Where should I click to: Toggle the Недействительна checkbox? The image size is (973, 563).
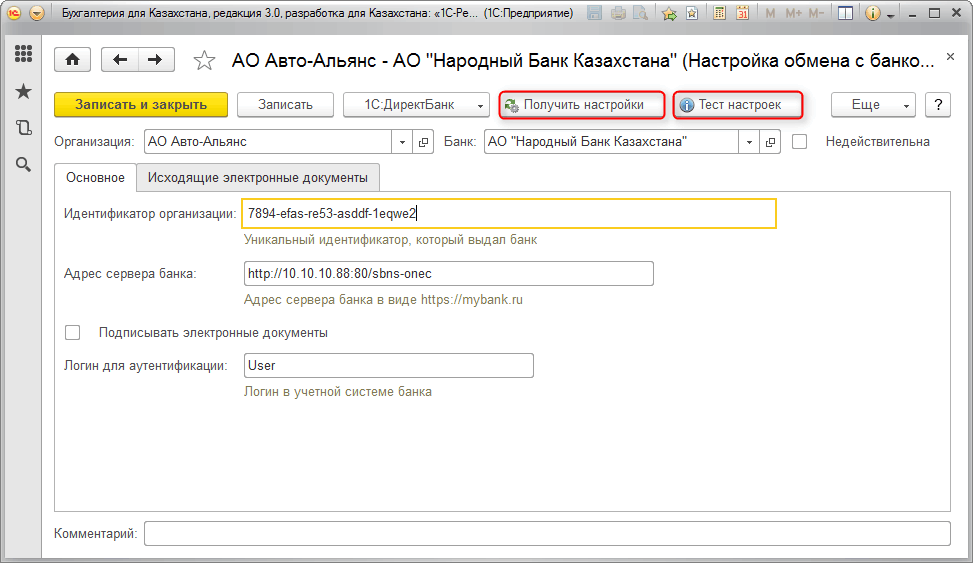(x=799, y=142)
